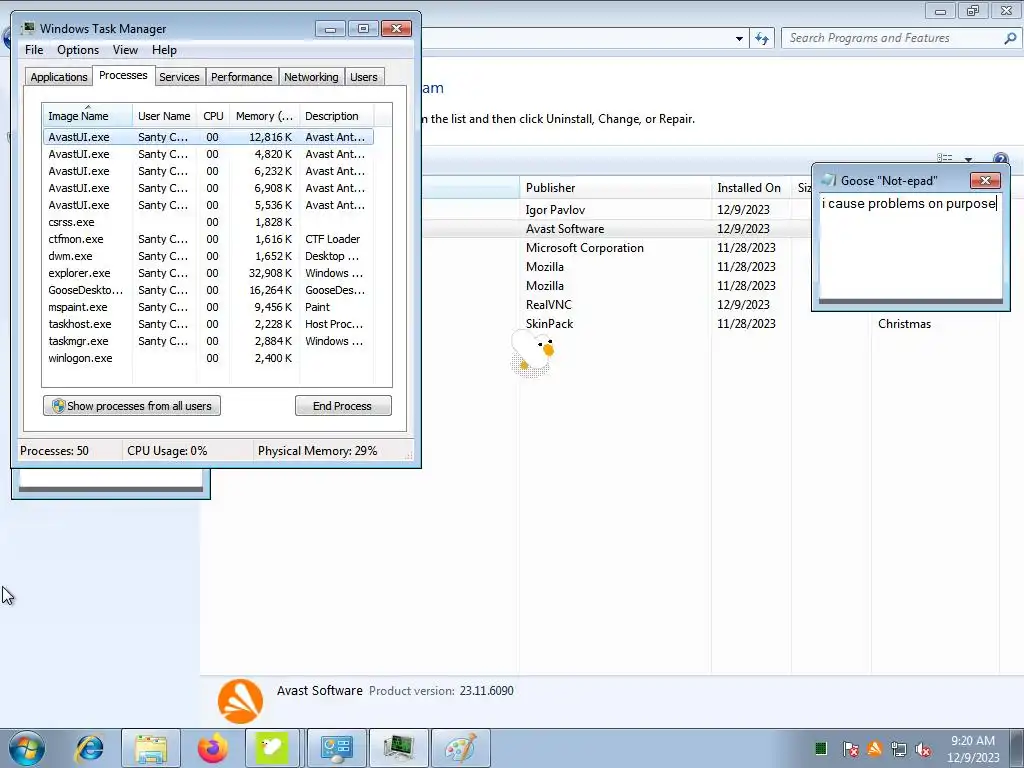Click the desktop goose character
Viewport: 1024px width, 768px height.
(532, 353)
